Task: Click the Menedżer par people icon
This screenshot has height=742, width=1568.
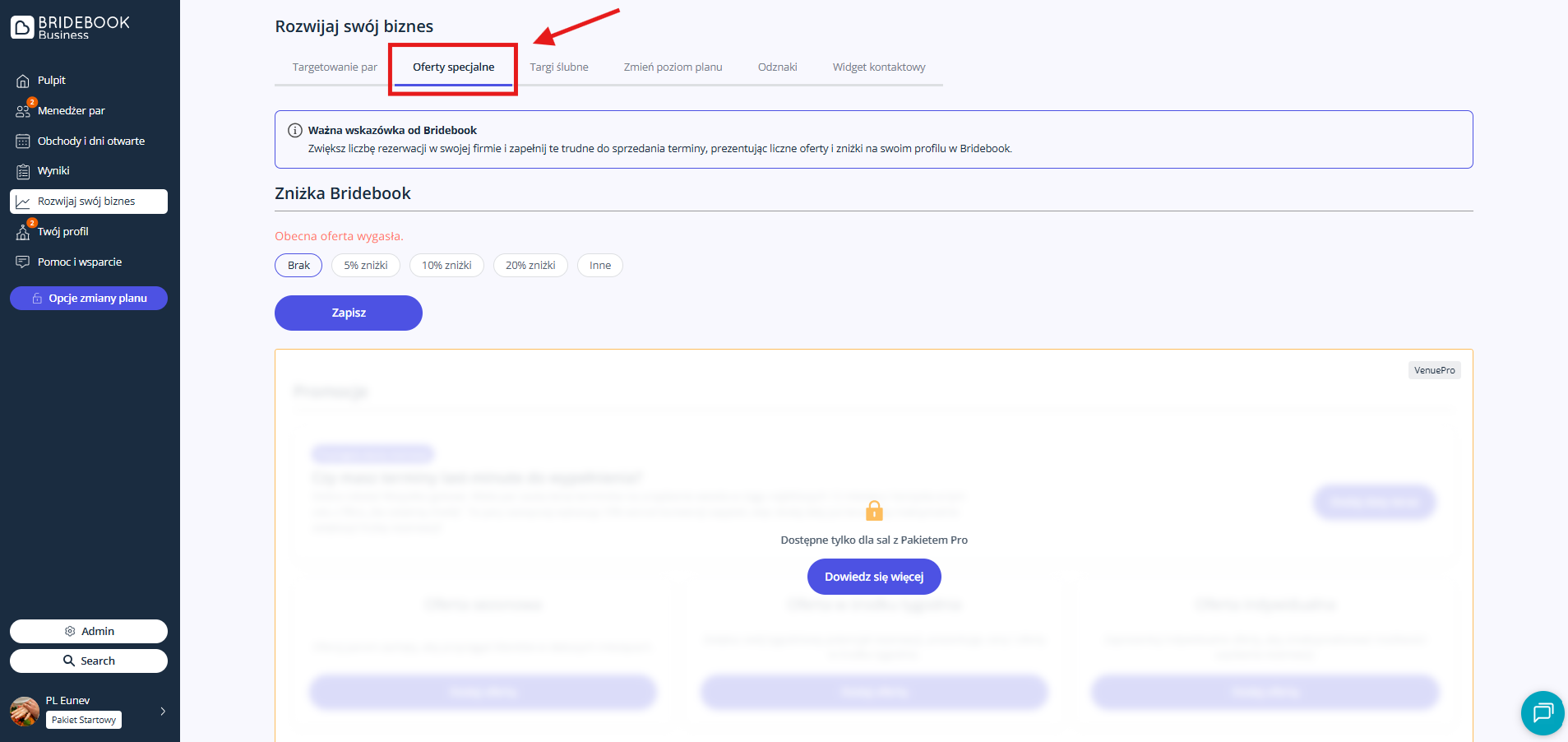Action: (x=23, y=111)
